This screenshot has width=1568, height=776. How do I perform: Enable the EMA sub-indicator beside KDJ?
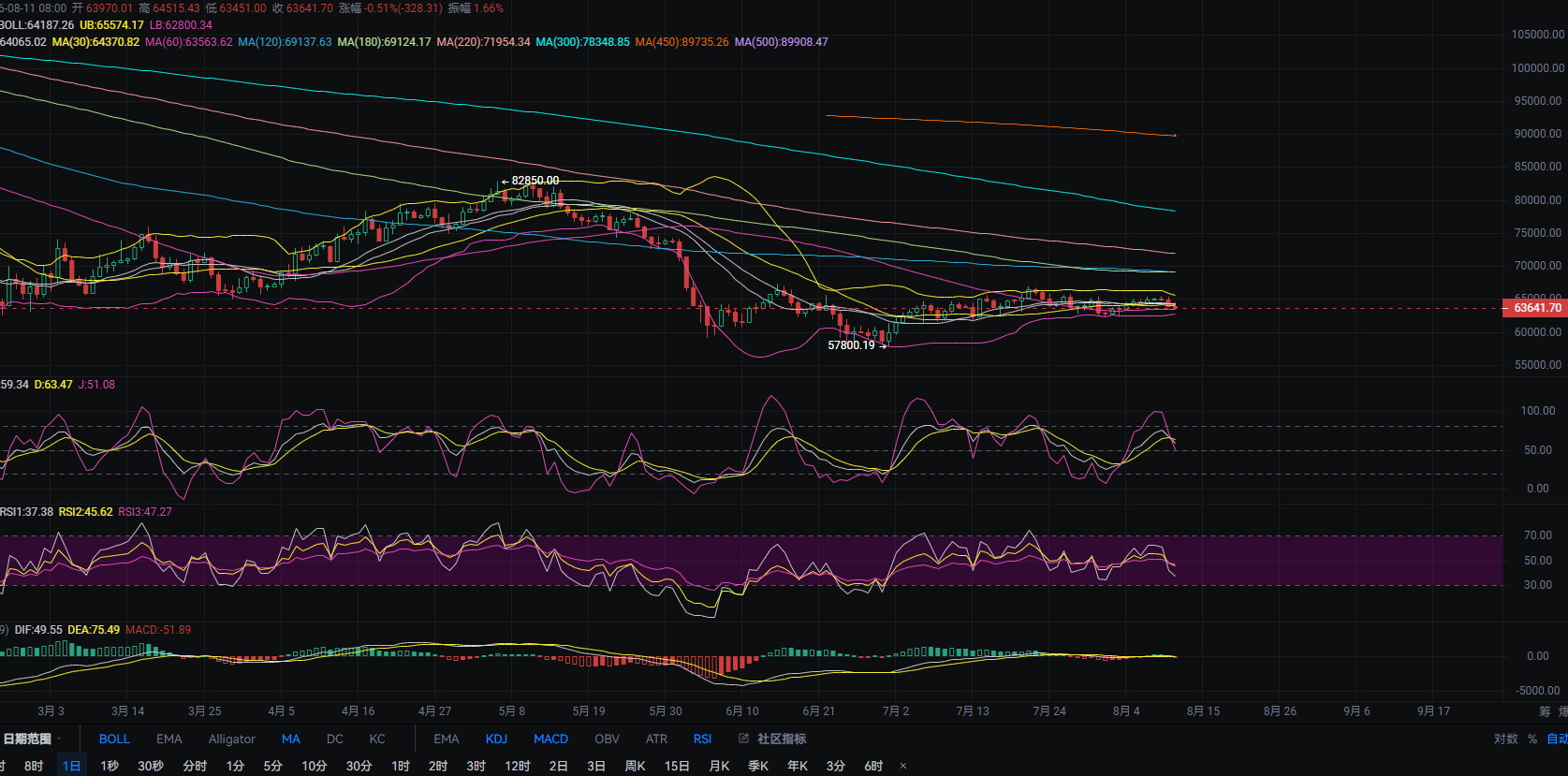click(447, 739)
